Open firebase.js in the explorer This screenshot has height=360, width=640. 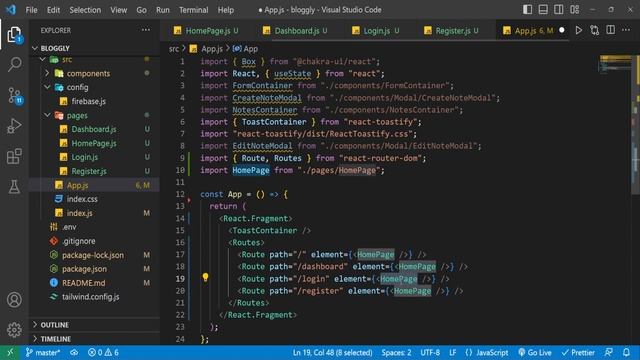[89, 101]
